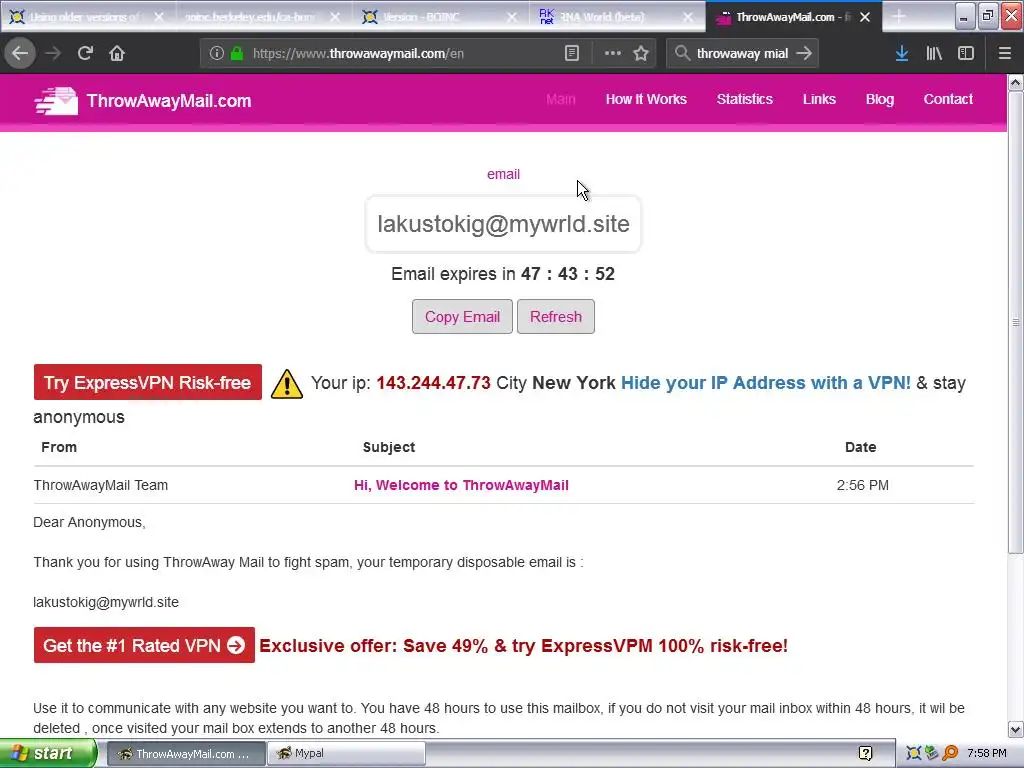Follow Hide your IP Address with a VPN link

pyautogui.click(x=765, y=383)
